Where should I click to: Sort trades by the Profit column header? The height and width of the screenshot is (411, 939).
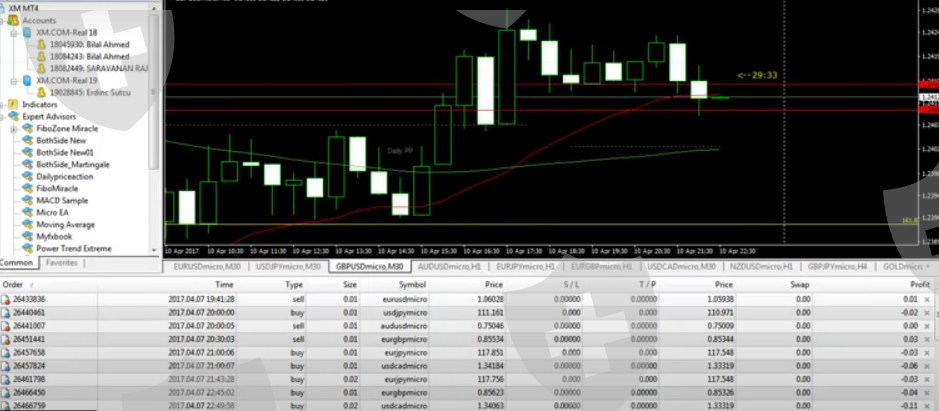[x=906, y=284]
